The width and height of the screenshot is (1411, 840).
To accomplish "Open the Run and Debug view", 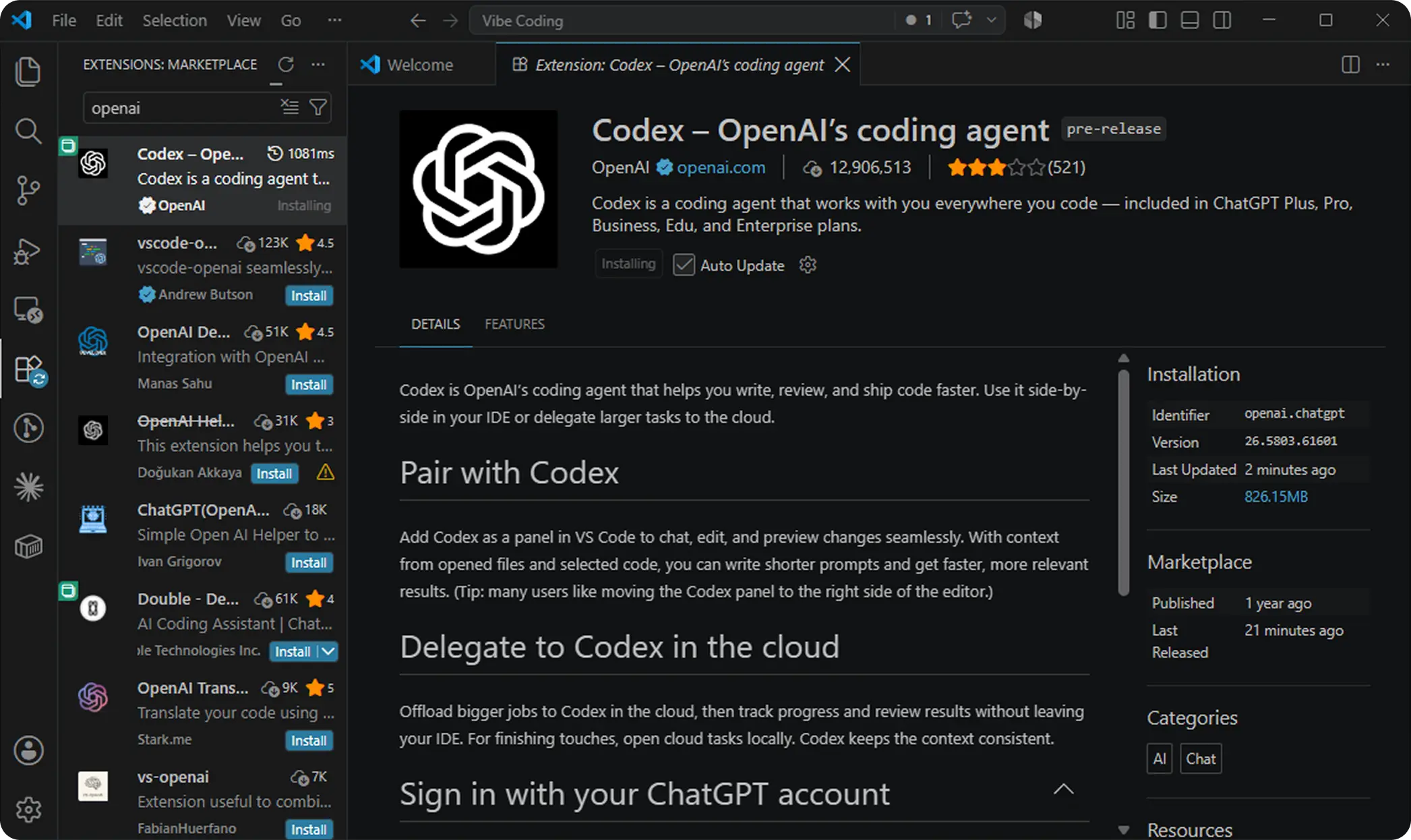I will point(28,251).
